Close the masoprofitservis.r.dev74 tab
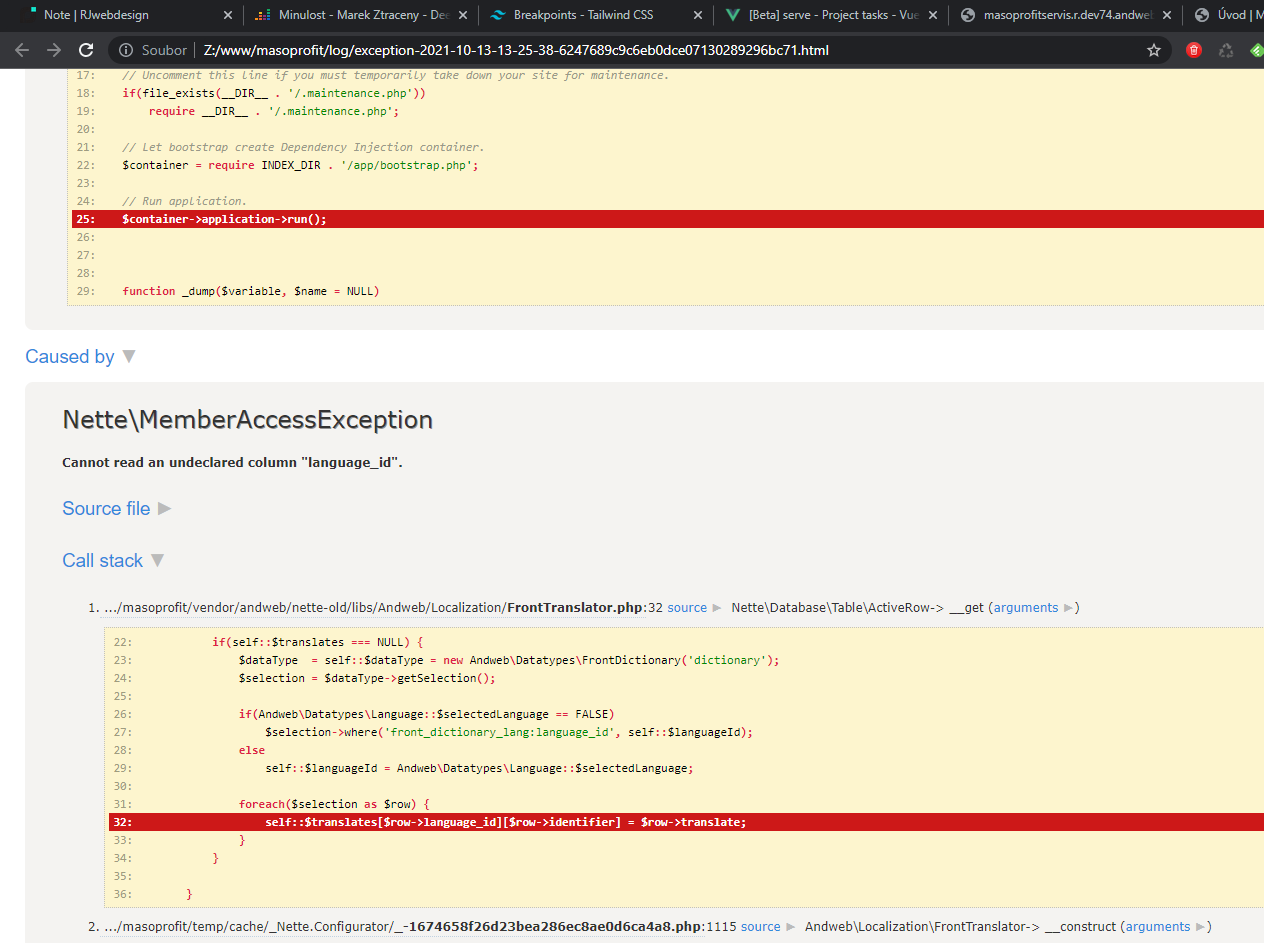 tap(1167, 15)
